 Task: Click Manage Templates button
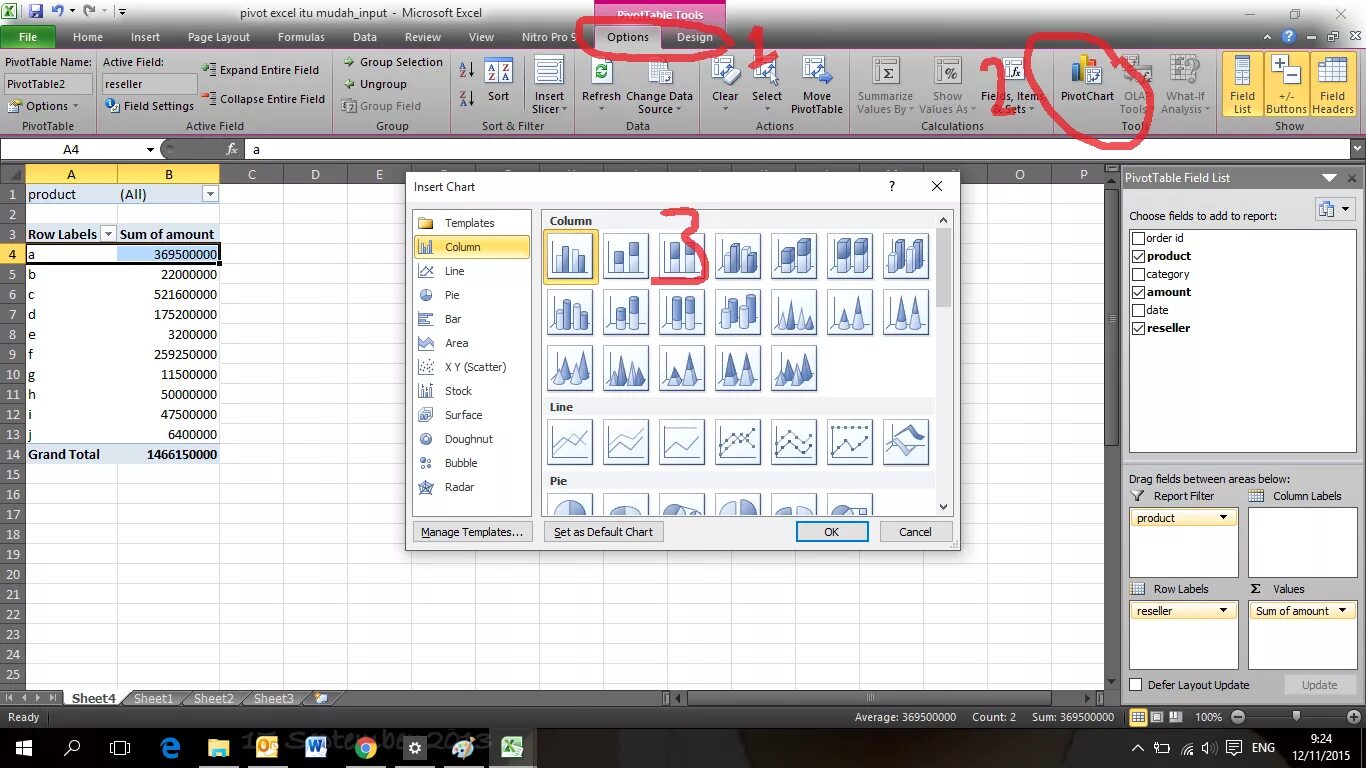tap(472, 532)
